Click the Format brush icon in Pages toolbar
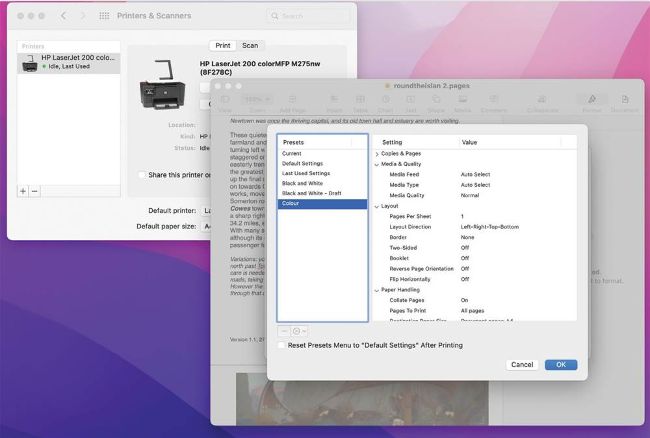 (x=592, y=99)
